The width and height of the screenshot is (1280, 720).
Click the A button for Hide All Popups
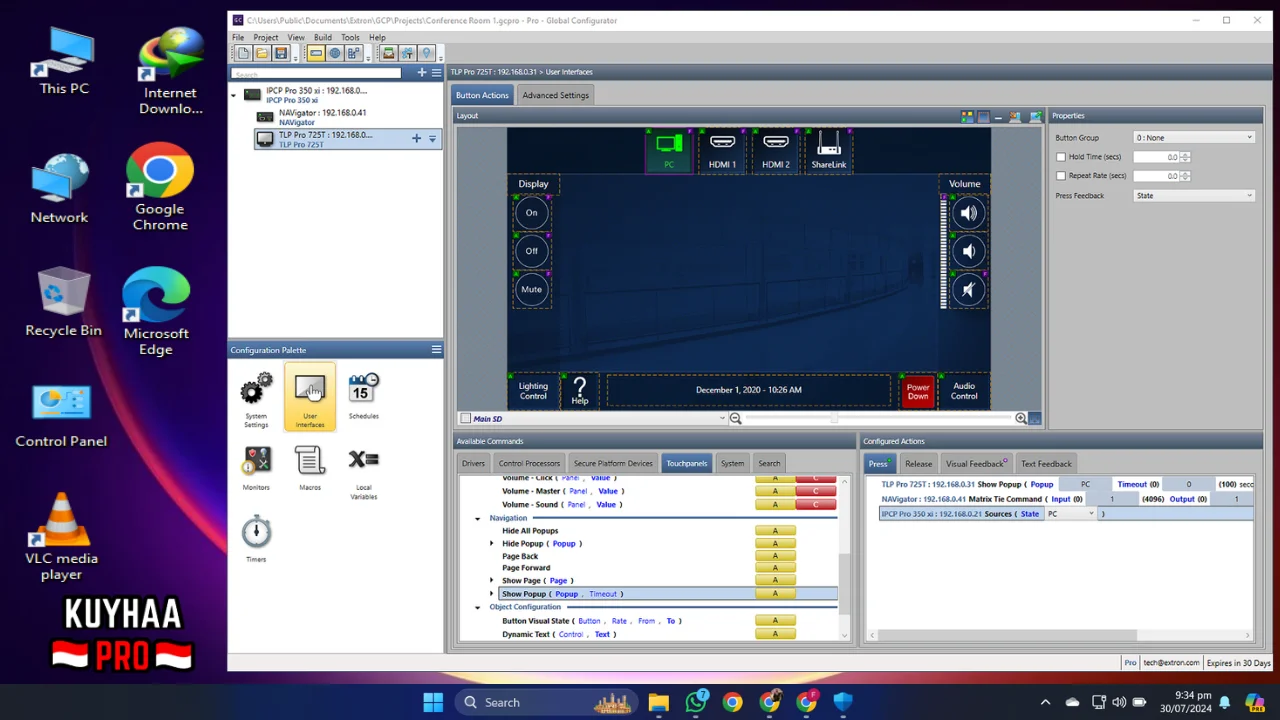(x=775, y=531)
